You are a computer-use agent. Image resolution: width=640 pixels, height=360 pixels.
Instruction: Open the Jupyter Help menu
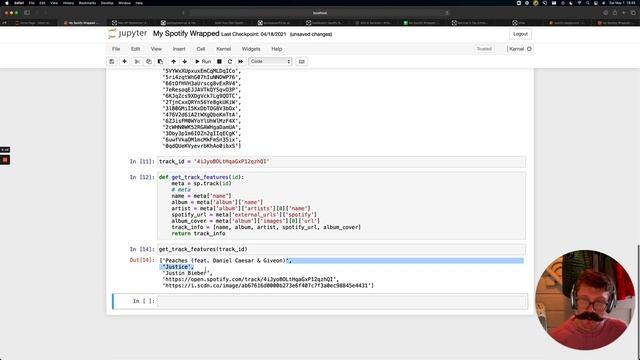pos(277,49)
